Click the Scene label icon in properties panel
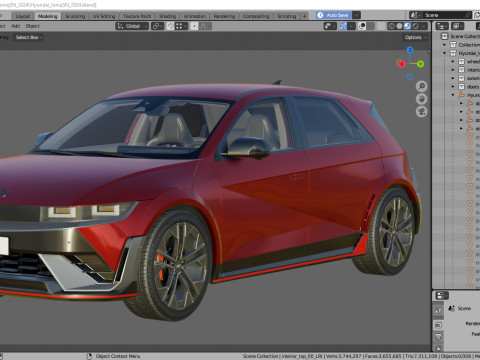480x360 pixels. pos(452,308)
